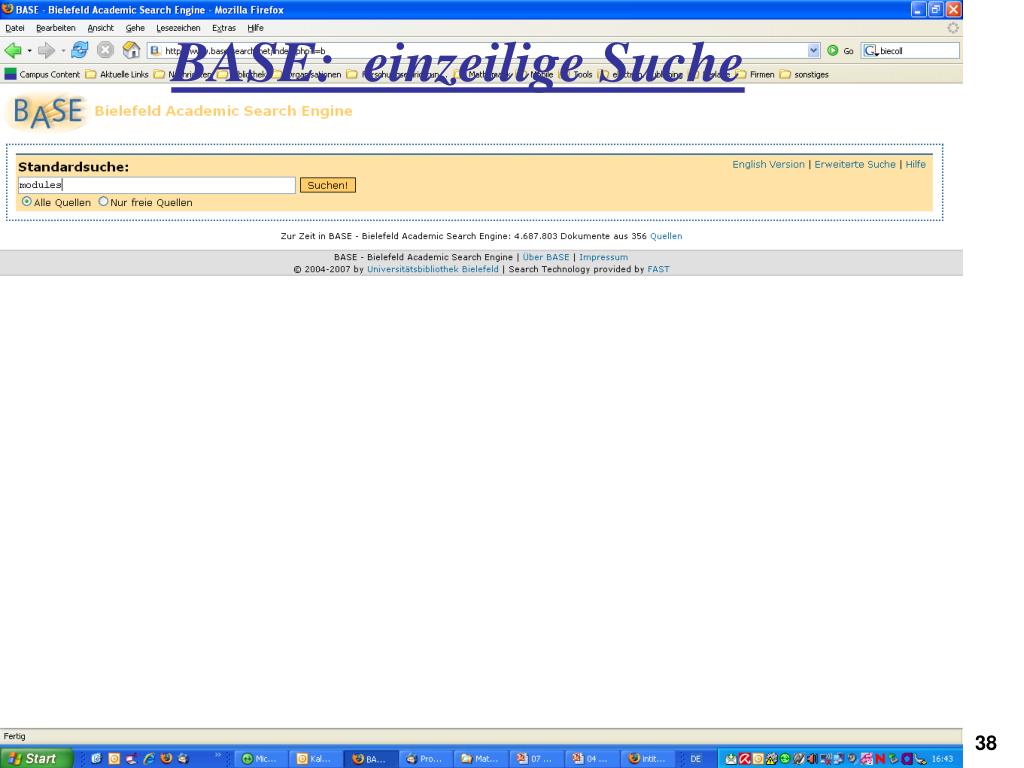Follow the FAST link
This screenshot has height=768, width=1024.
click(x=658, y=269)
